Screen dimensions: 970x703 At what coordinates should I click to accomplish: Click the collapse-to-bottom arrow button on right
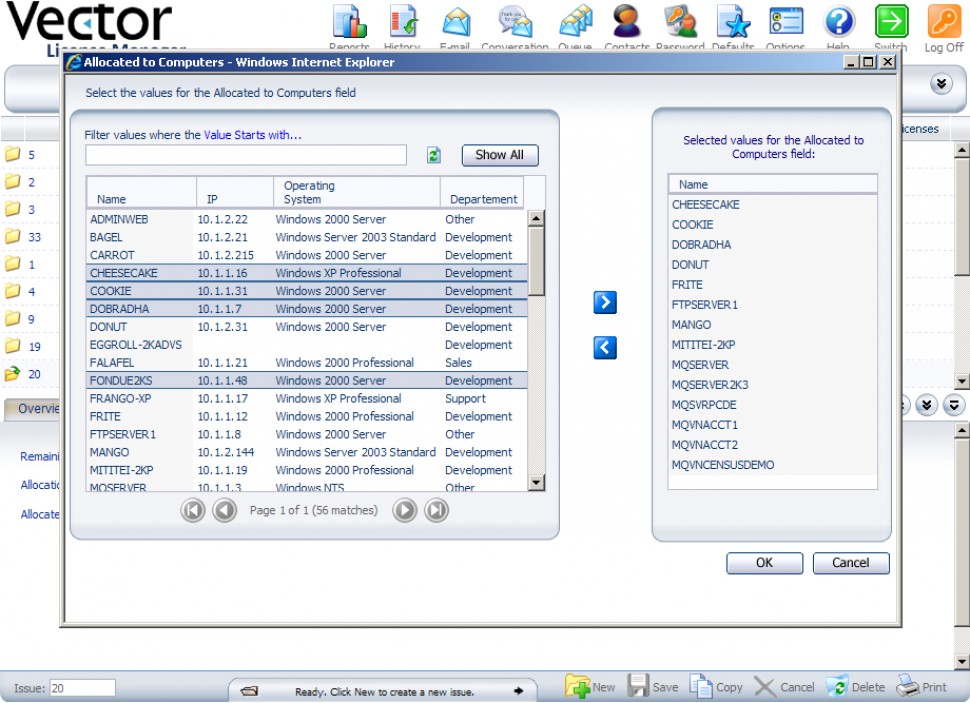[x=954, y=405]
